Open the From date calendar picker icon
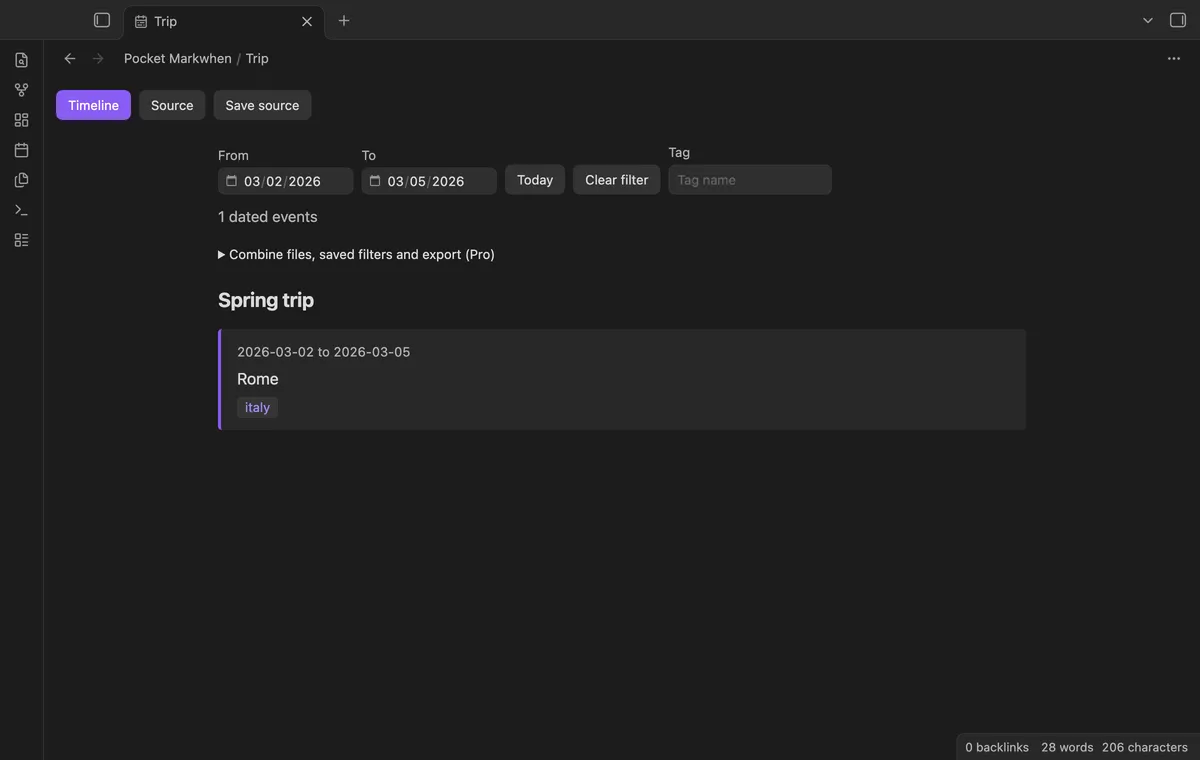Viewport: 1200px width, 760px height. (x=232, y=181)
